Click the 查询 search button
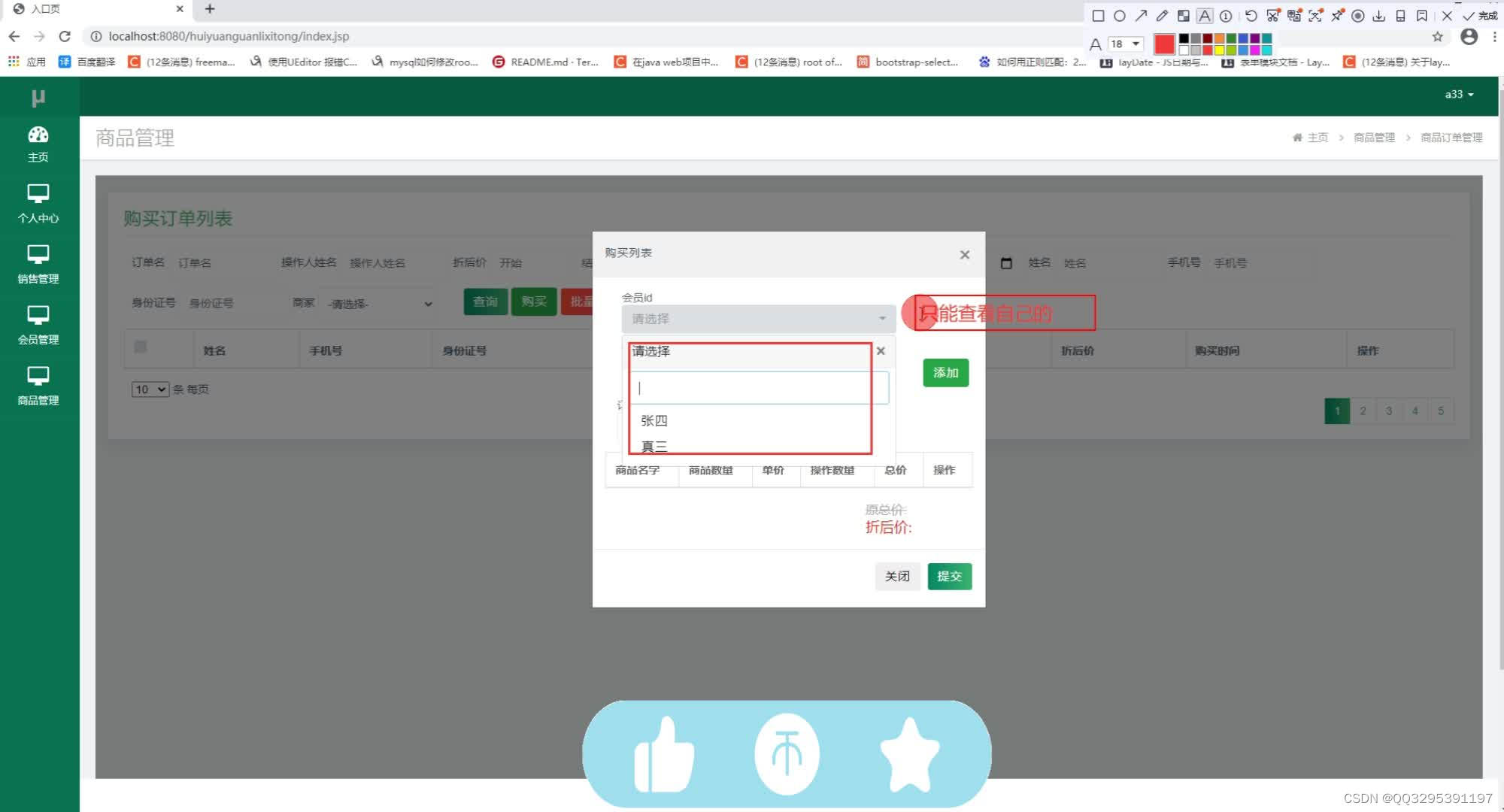Screen dimensions: 1504x812 click(x=485, y=302)
